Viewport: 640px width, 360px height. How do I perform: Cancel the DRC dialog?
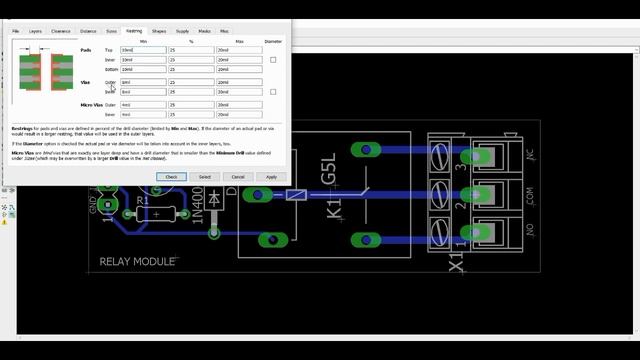coord(238,177)
